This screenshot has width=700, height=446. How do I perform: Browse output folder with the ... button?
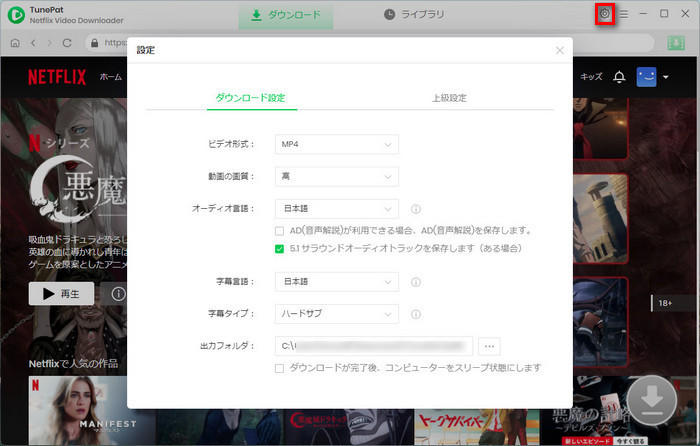tap(489, 346)
